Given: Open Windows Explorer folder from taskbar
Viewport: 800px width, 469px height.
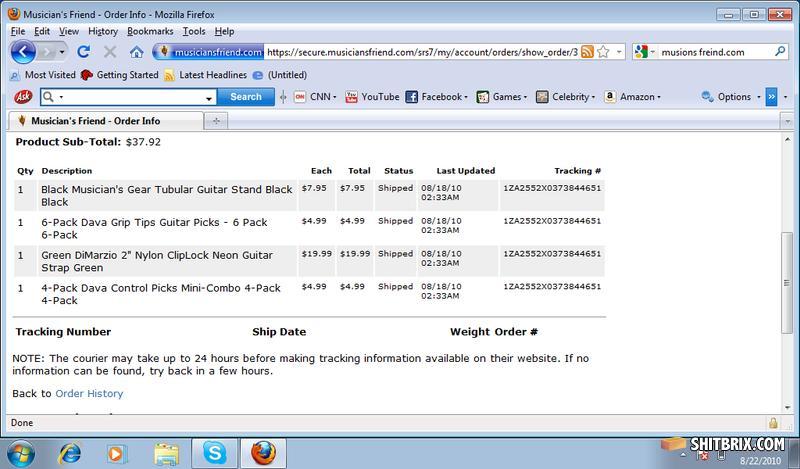Looking at the screenshot, I should [x=167, y=454].
